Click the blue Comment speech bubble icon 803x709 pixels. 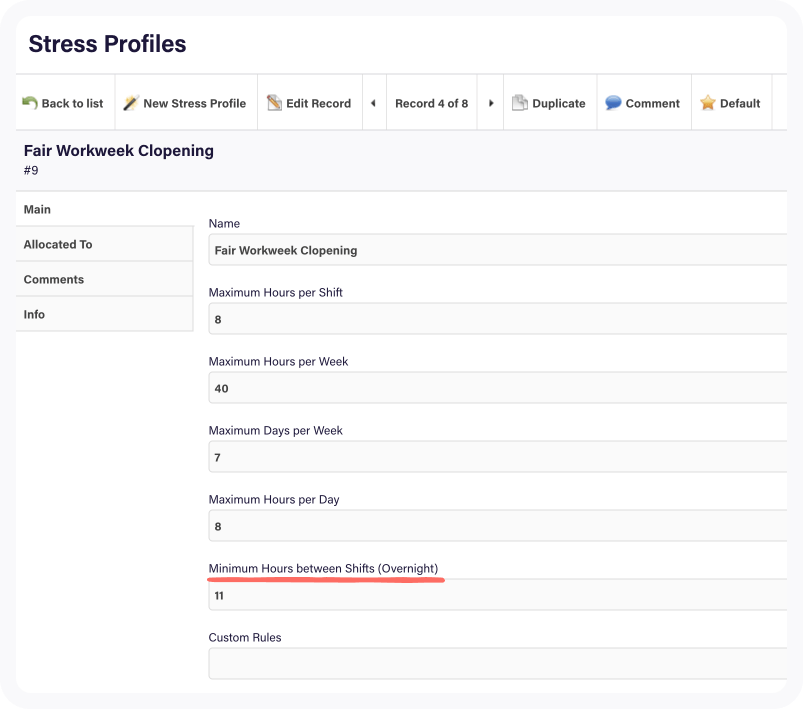point(613,102)
